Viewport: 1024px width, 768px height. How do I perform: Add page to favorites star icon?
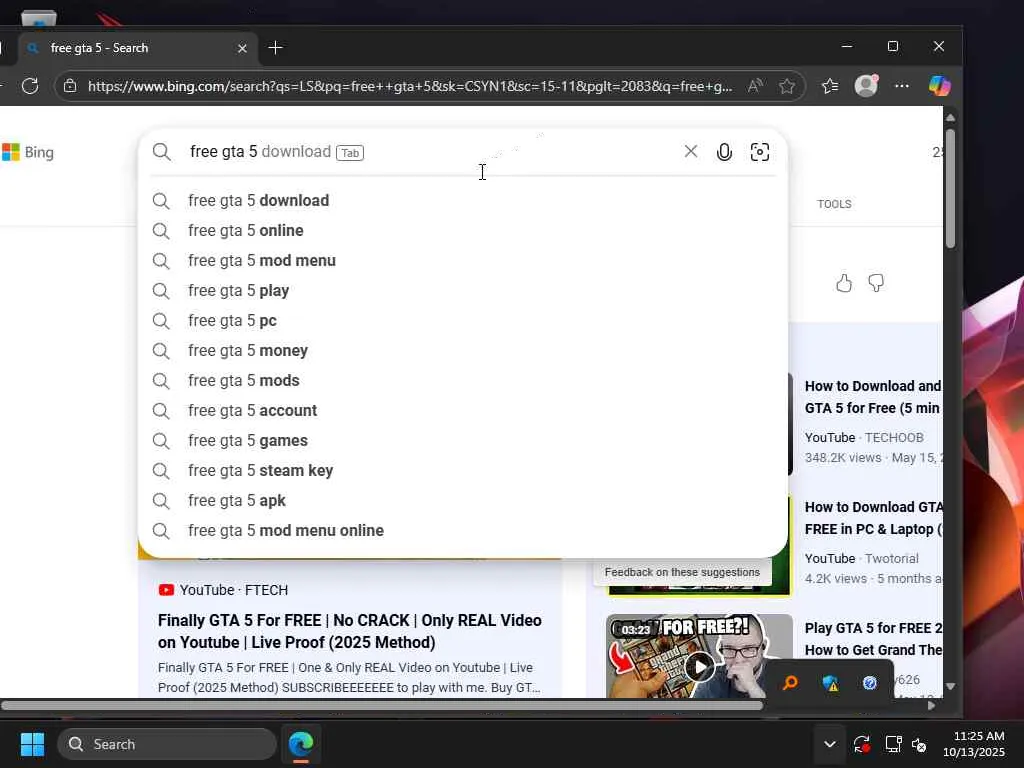(787, 86)
